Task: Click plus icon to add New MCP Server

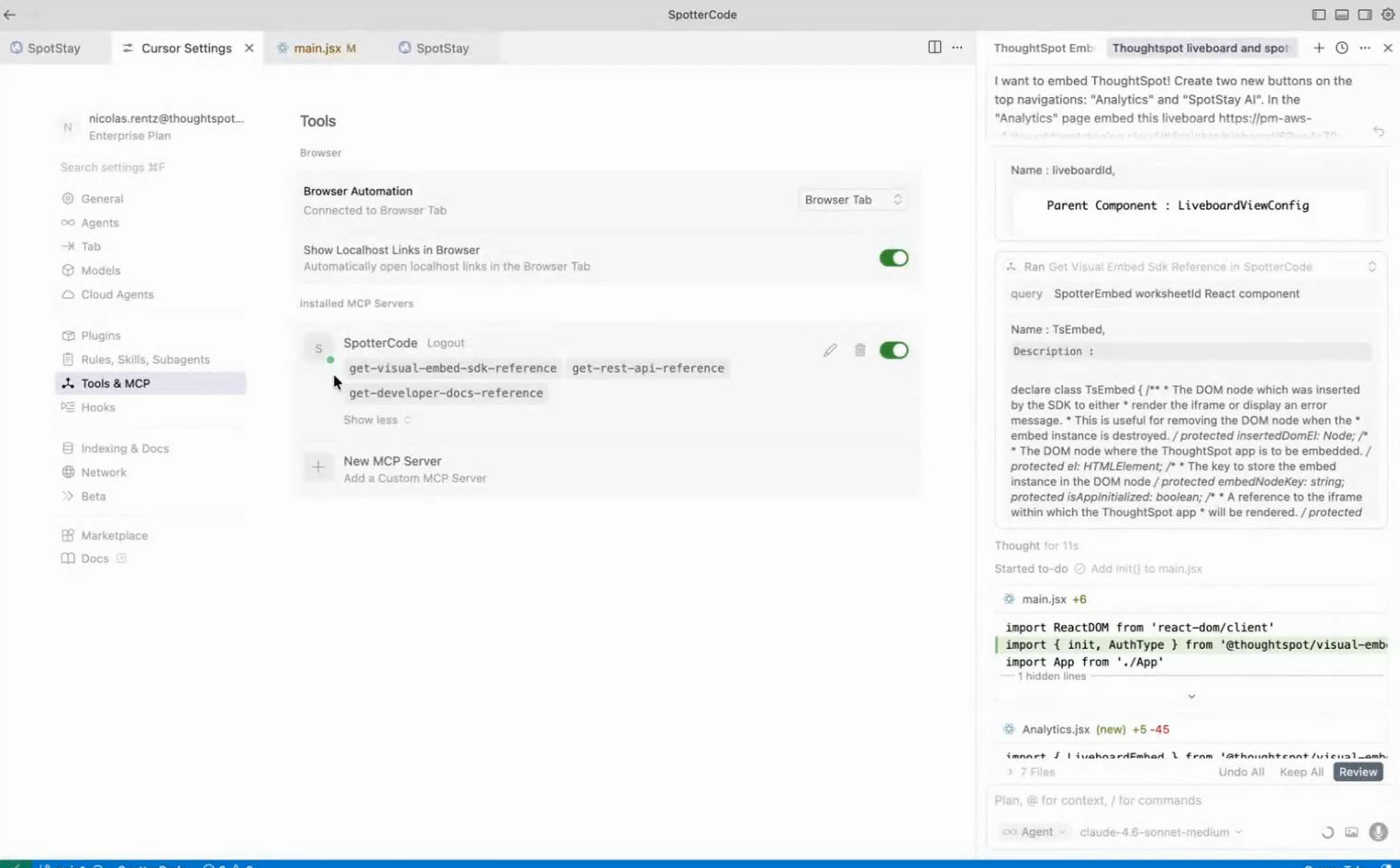Action: tap(318, 468)
